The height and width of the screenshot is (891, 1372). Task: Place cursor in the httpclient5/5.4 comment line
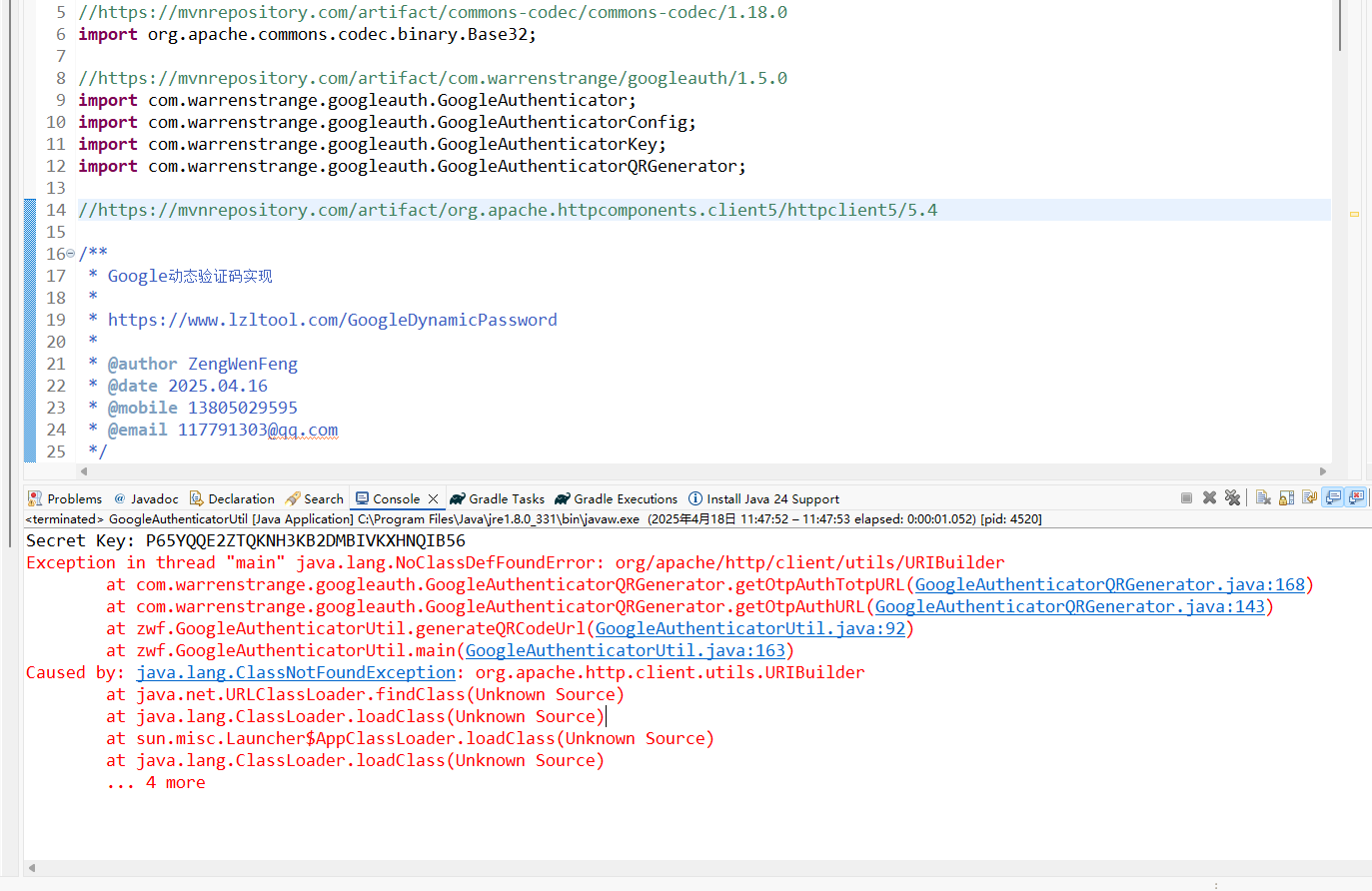click(x=508, y=210)
